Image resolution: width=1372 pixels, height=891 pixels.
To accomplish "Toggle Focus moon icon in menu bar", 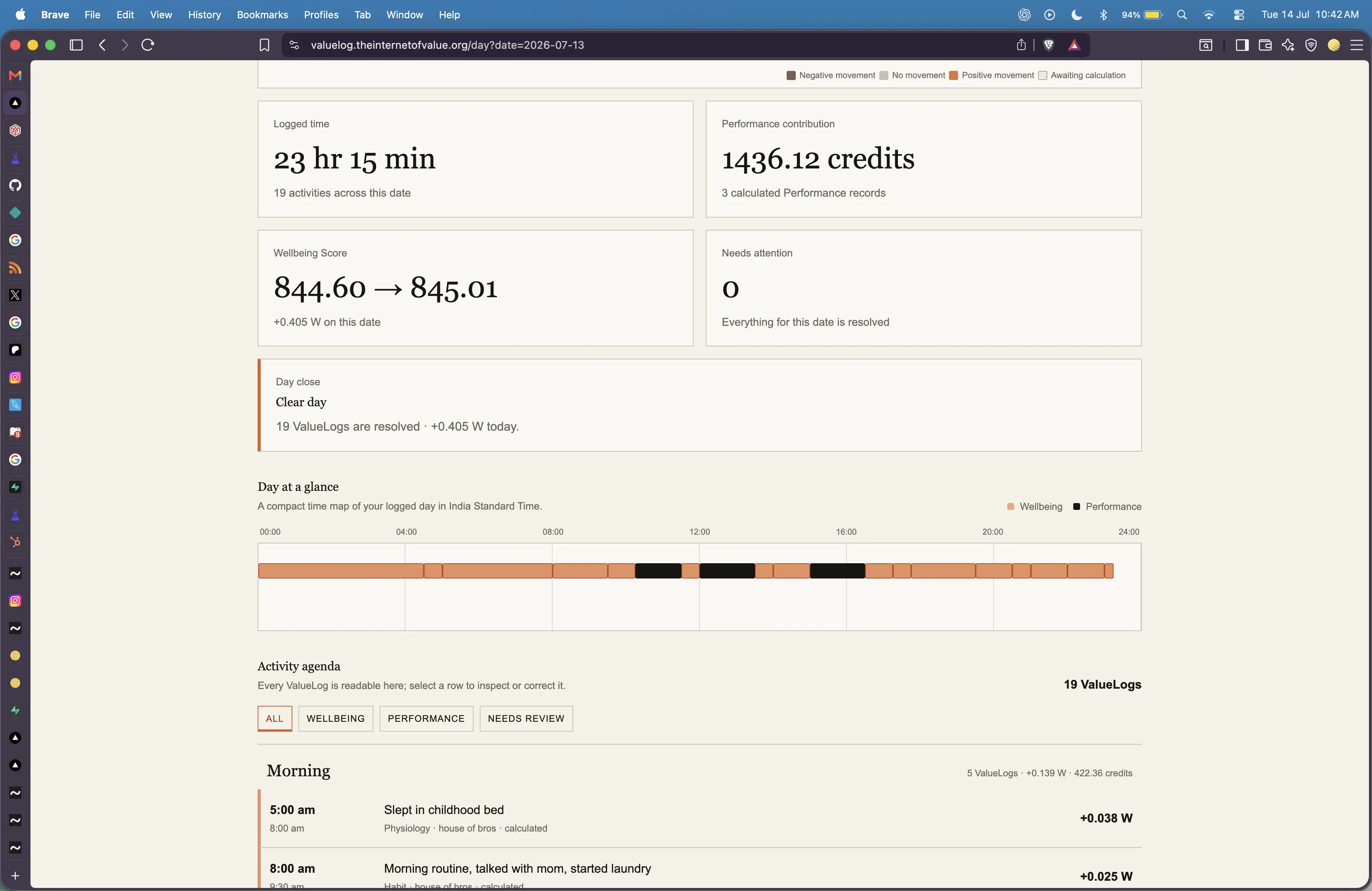I will pyautogui.click(x=1076, y=15).
